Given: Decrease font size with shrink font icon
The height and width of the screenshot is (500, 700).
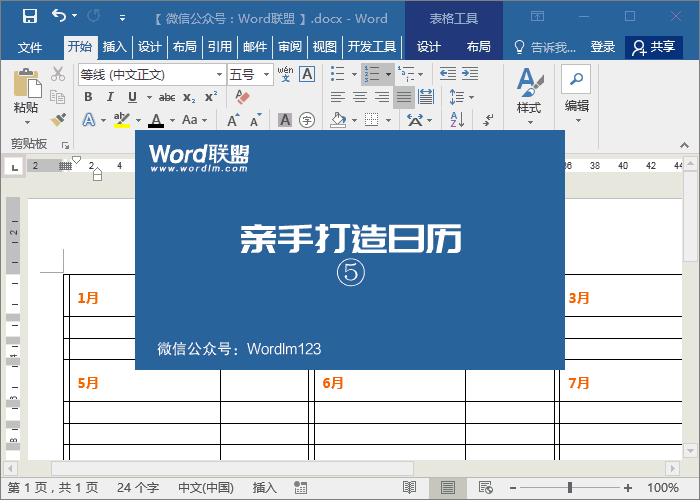Looking at the screenshot, I should pyautogui.click(x=255, y=120).
